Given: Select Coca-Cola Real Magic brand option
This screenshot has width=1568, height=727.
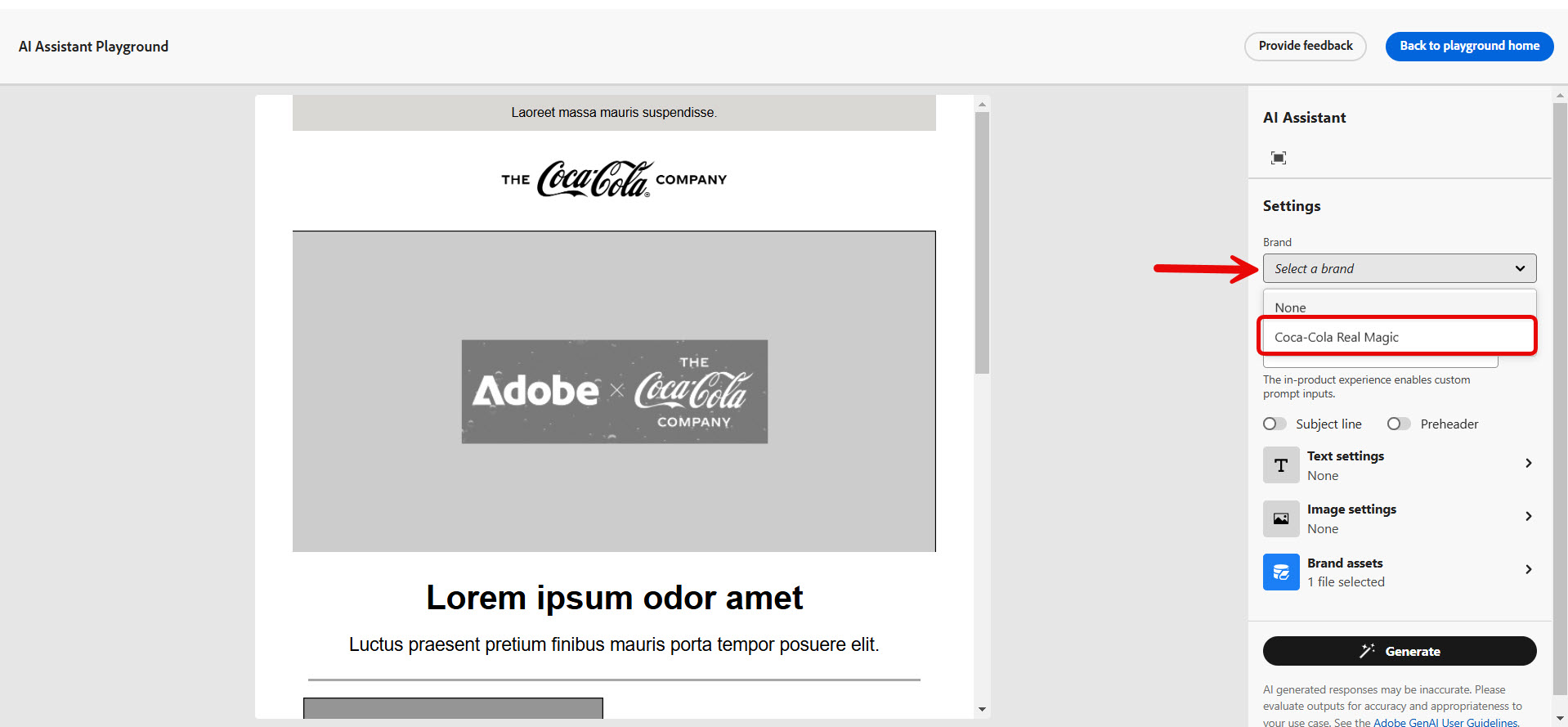Looking at the screenshot, I should [1398, 337].
